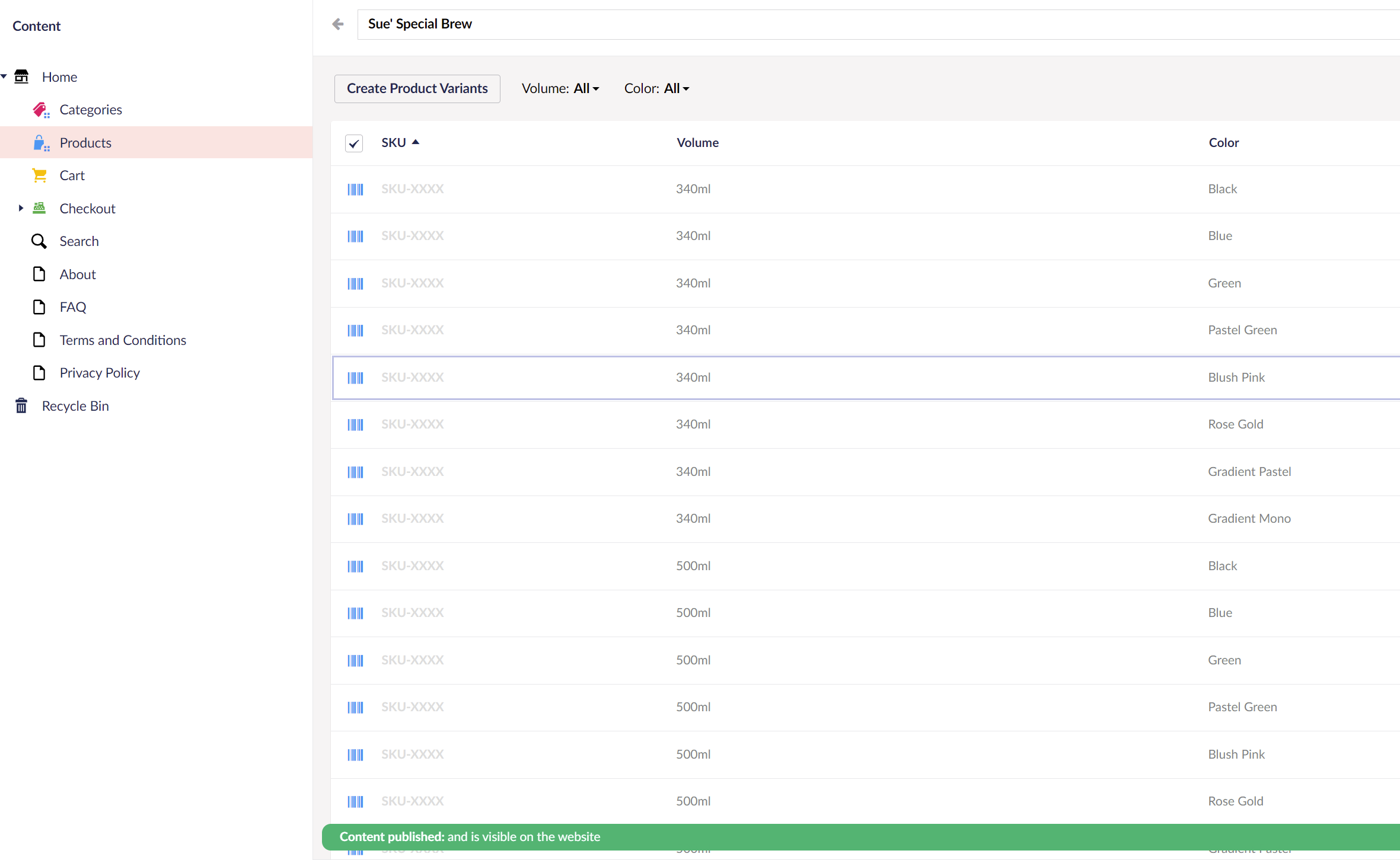Click the 'Pastel Green' cell in 500ml row
Screen dimensions: 1400x860
pos(1242,706)
